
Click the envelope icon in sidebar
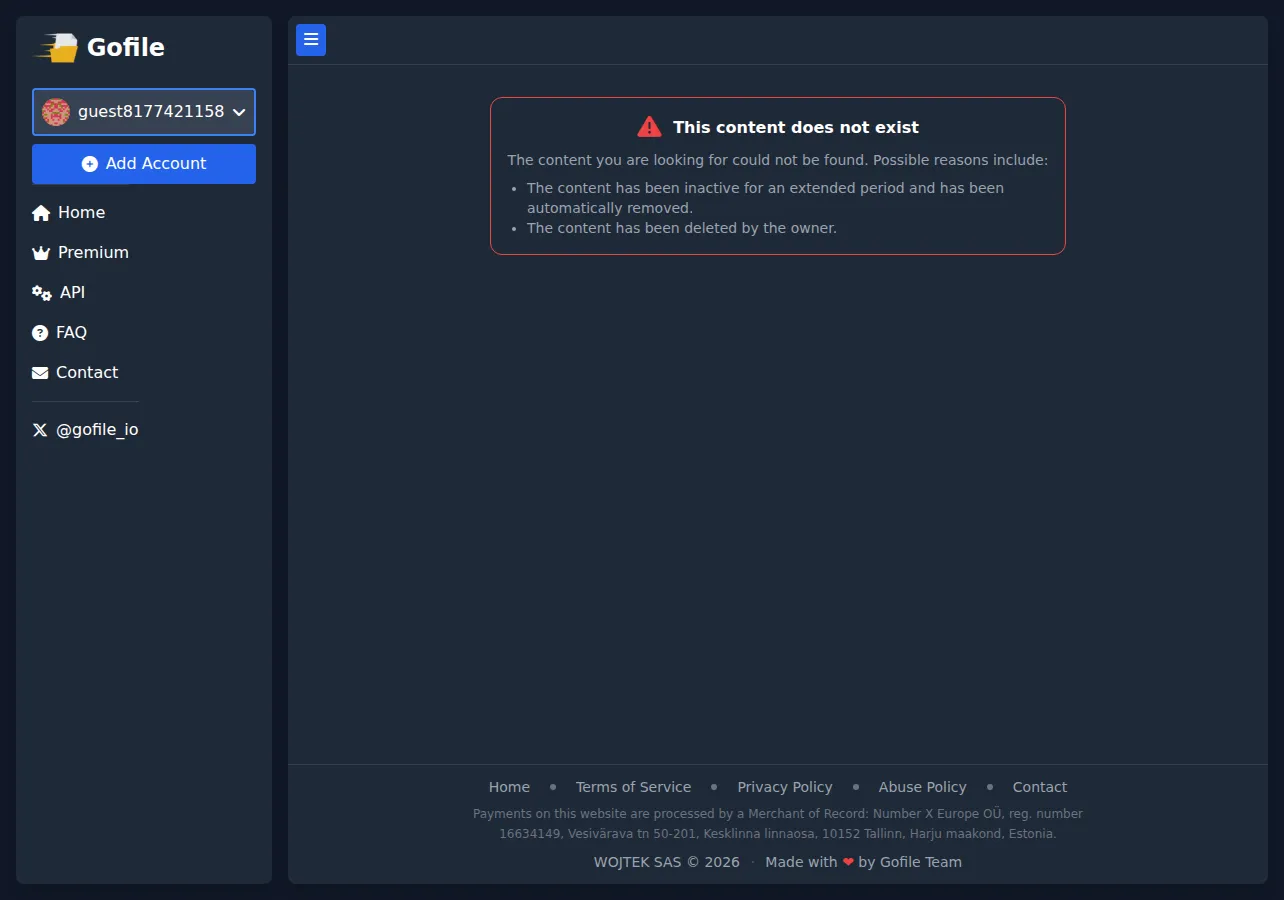[x=40, y=373]
